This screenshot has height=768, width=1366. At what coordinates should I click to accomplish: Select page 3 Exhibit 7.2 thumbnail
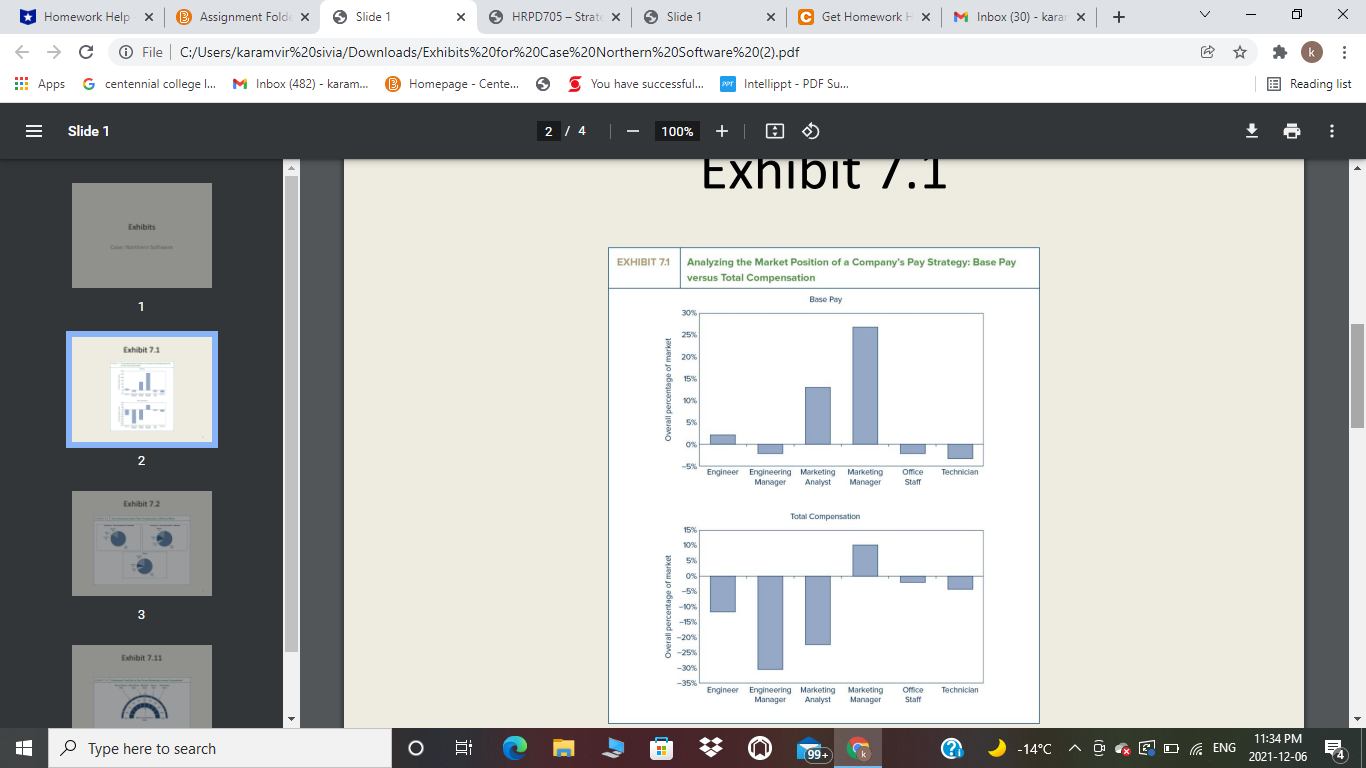[142, 543]
